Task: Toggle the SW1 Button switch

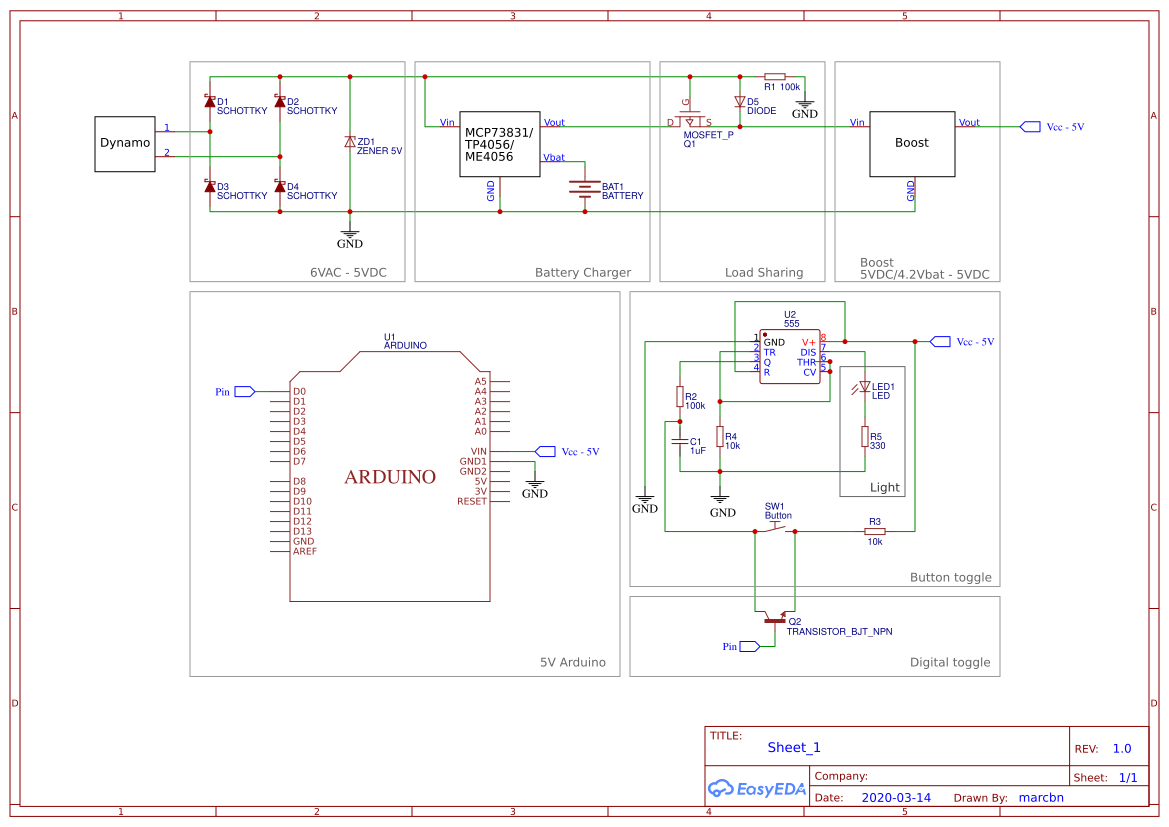Action: pos(776,527)
